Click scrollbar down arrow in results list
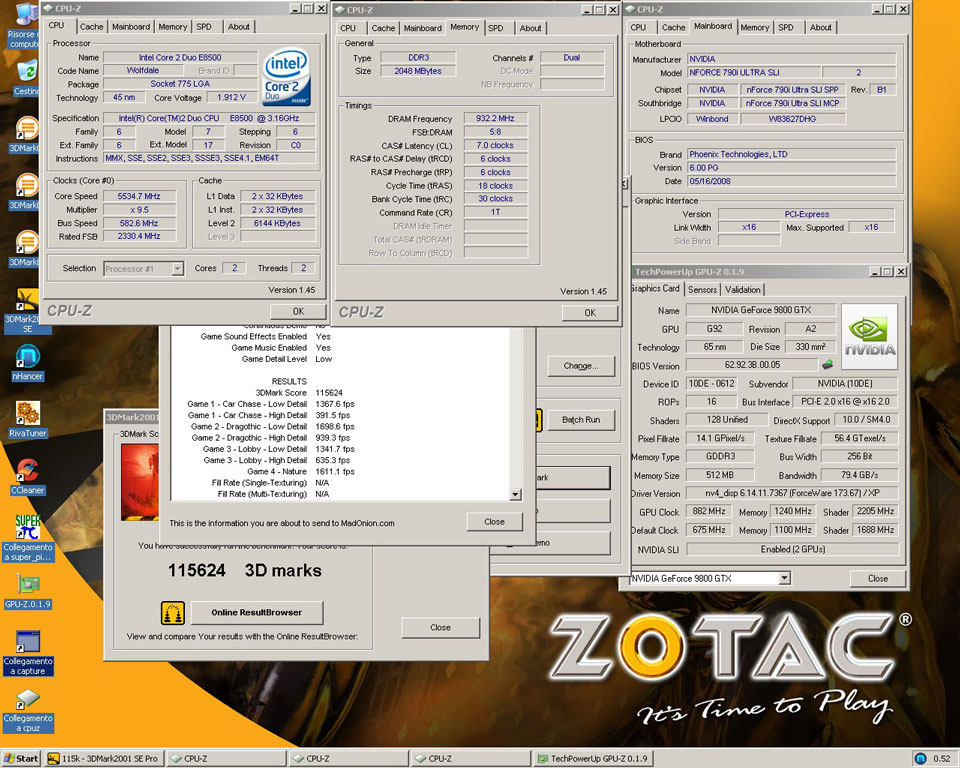 click(515, 494)
